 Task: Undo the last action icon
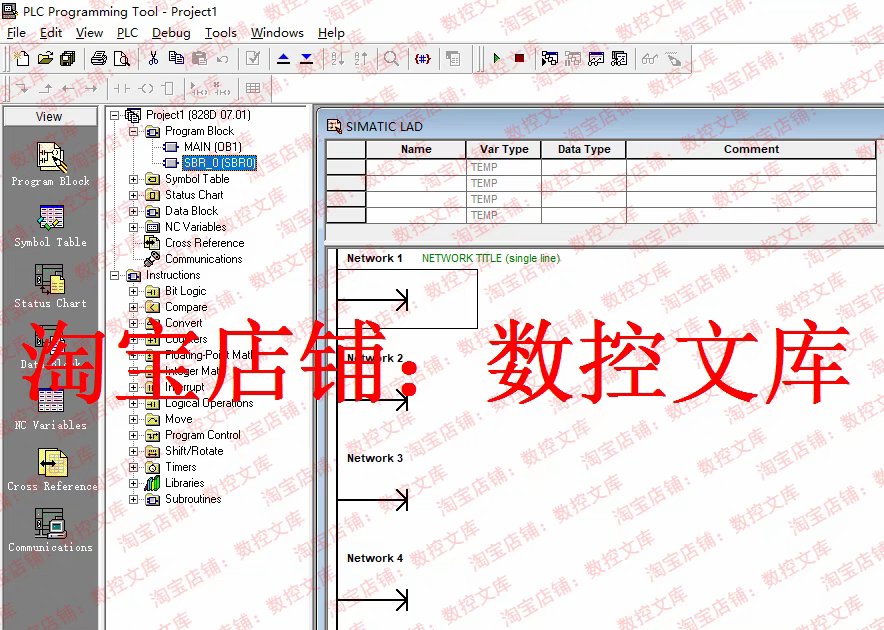[223, 59]
